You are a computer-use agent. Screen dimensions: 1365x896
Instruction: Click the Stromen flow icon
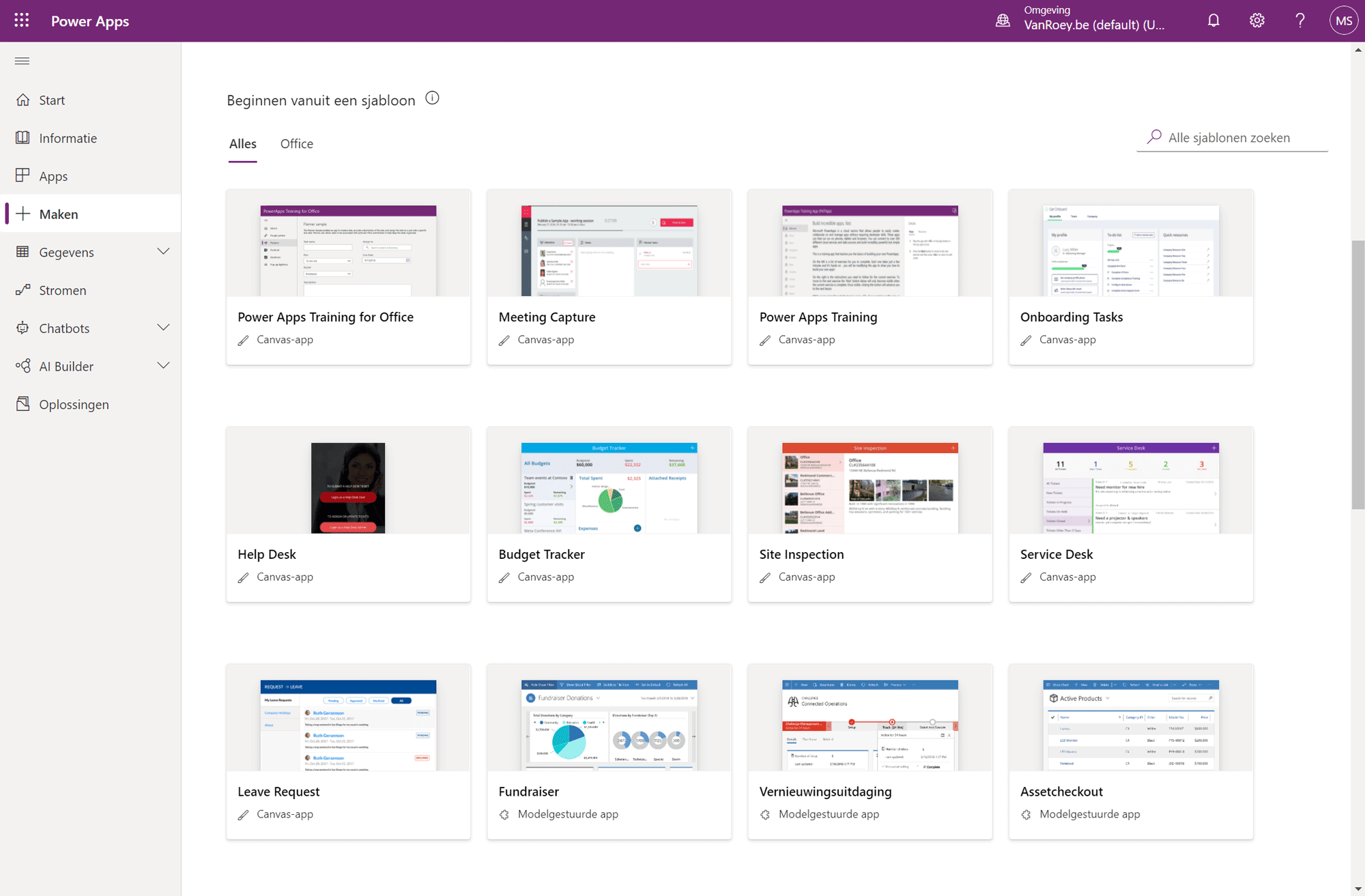pos(23,290)
